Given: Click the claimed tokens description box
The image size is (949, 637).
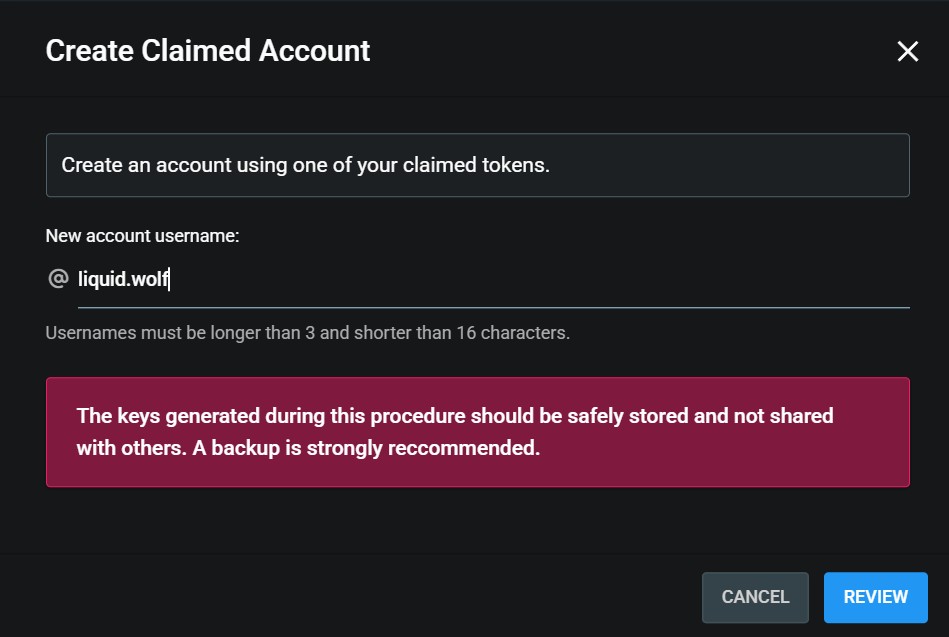Looking at the screenshot, I should [x=478, y=165].
